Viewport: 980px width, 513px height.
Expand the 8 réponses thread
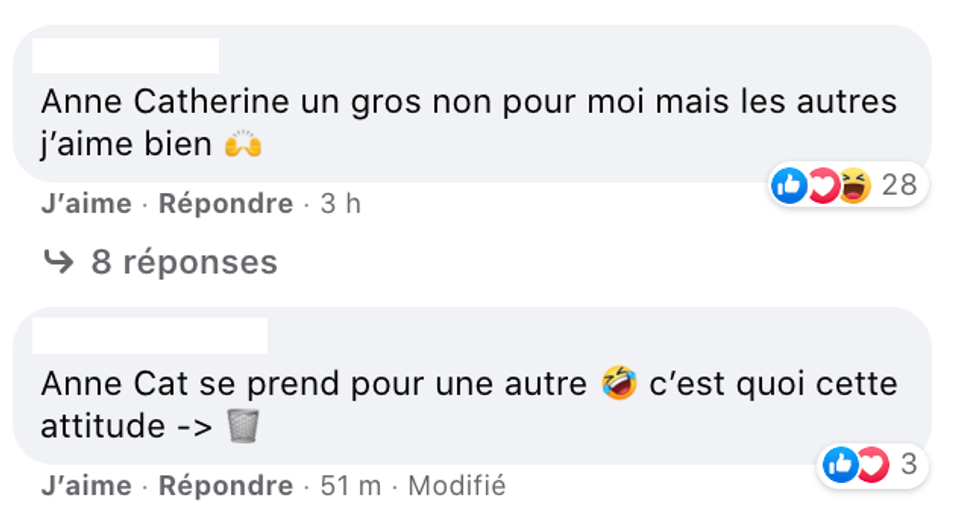183,262
